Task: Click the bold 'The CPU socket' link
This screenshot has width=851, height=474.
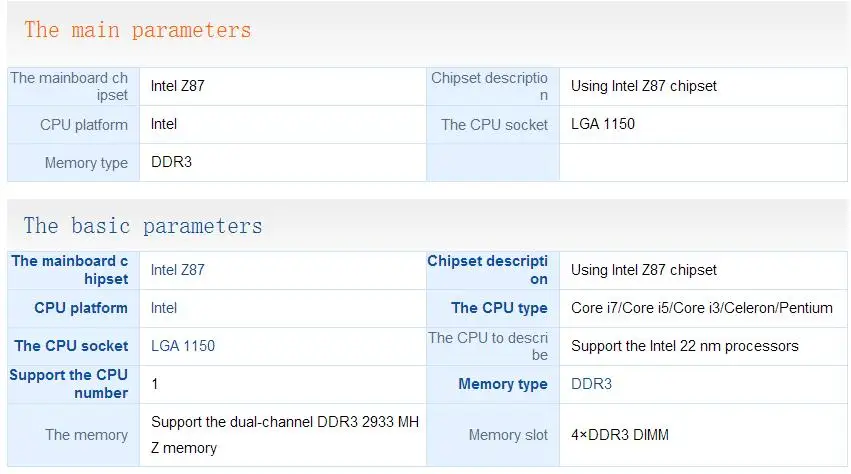Action: (x=71, y=346)
